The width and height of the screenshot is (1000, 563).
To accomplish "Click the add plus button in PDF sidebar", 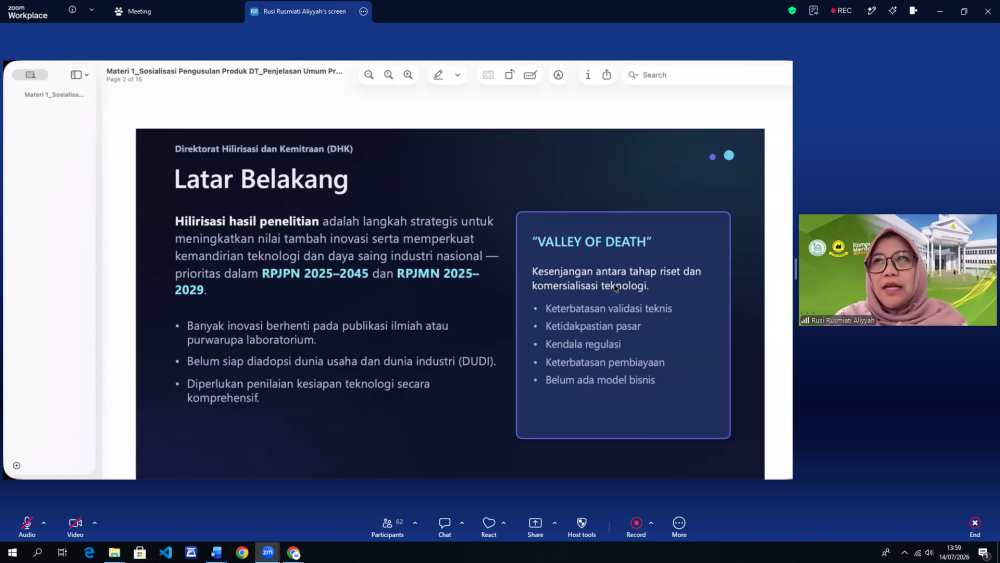I will (x=17, y=465).
